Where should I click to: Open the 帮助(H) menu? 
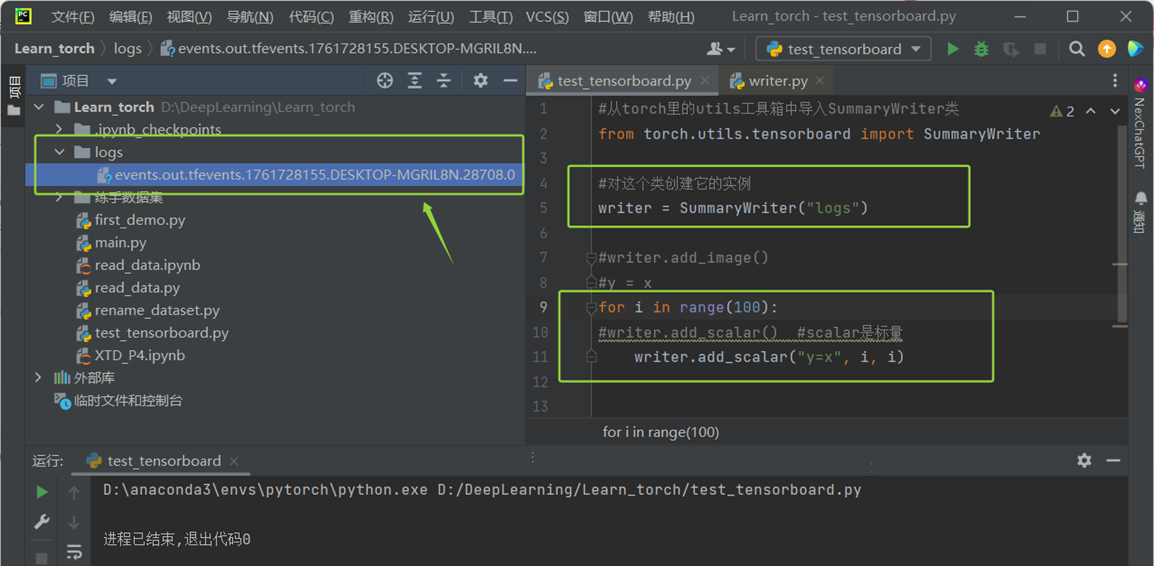(x=670, y=17)
